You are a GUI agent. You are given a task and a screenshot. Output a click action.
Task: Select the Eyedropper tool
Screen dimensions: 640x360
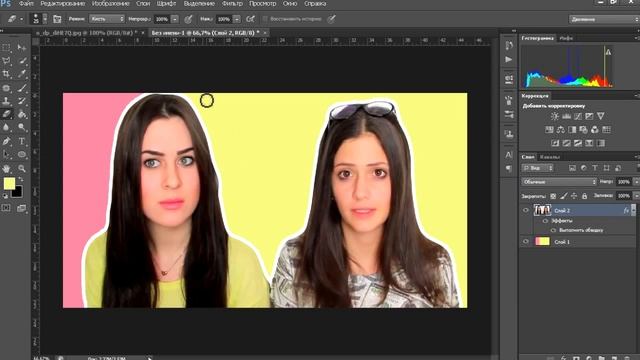pos(22,74)
